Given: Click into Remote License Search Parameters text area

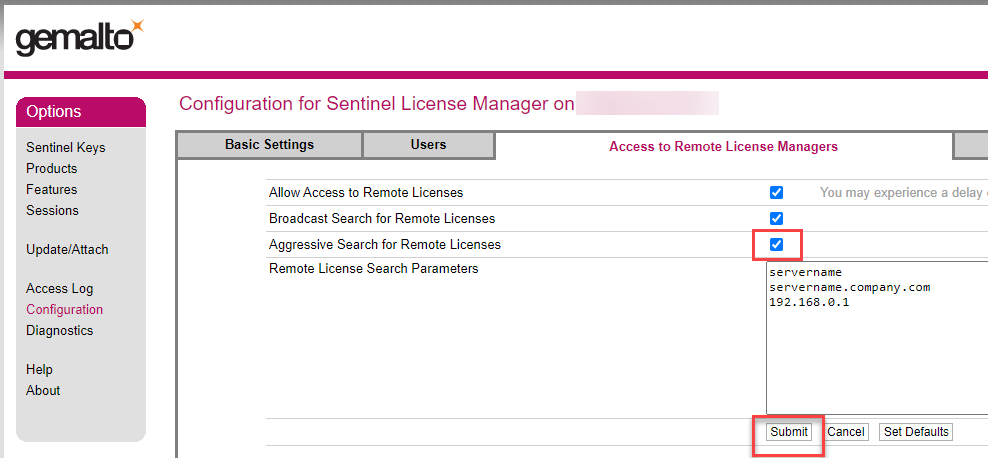Looking at the screenshot, I should 877,338.
